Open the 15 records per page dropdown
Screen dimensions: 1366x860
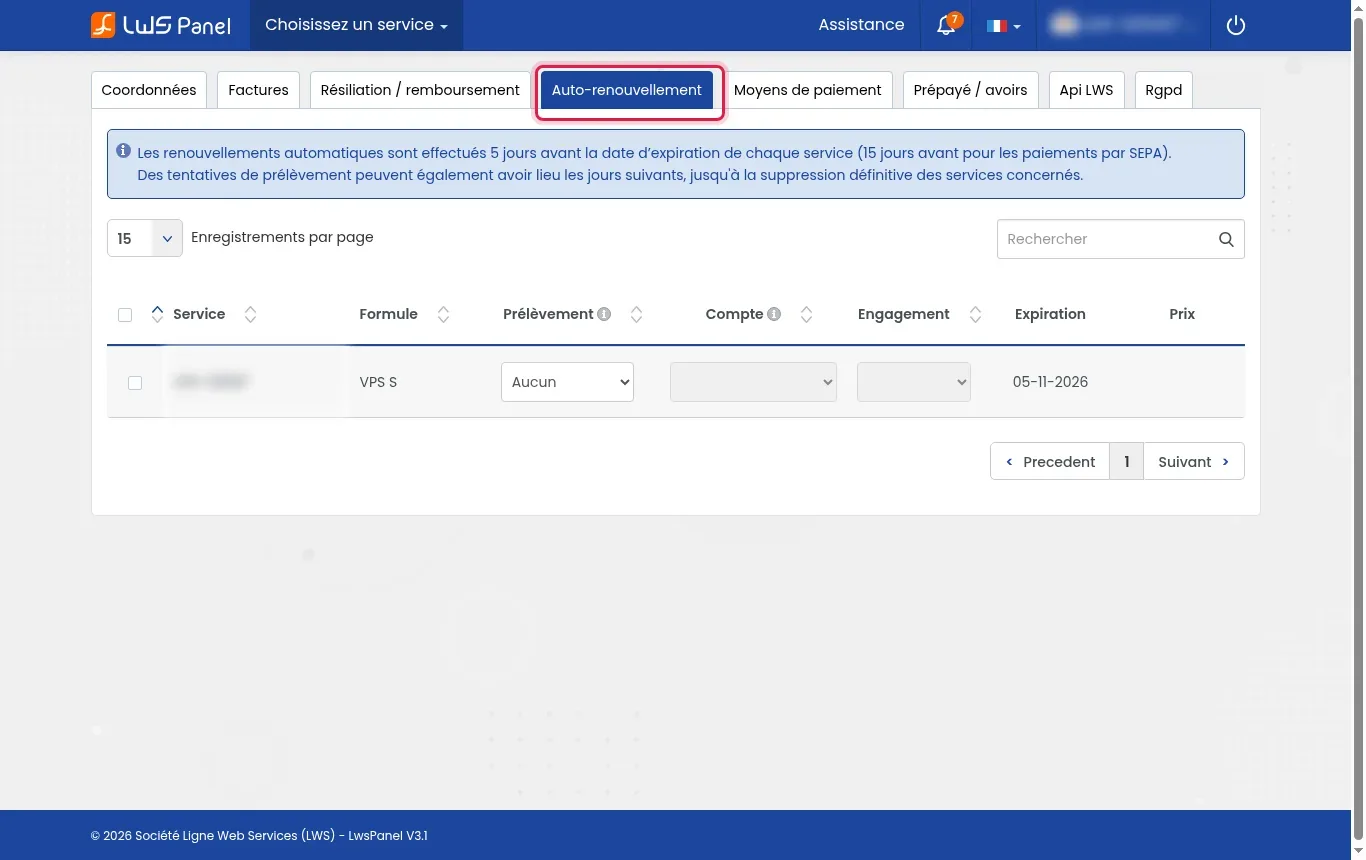pyautogui.click(x=145, y=238)
